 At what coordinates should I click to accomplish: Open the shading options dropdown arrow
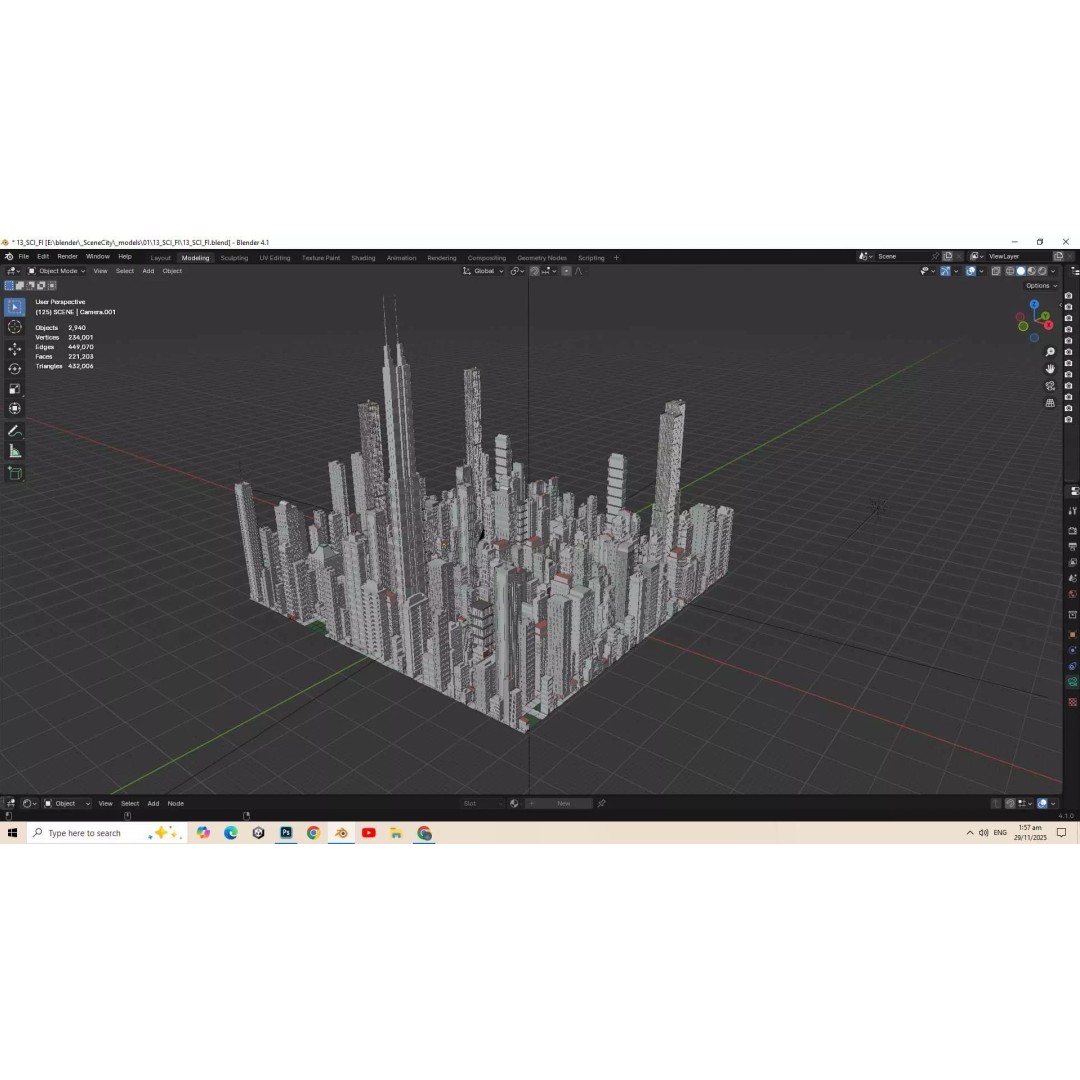tap(1053, 271)
